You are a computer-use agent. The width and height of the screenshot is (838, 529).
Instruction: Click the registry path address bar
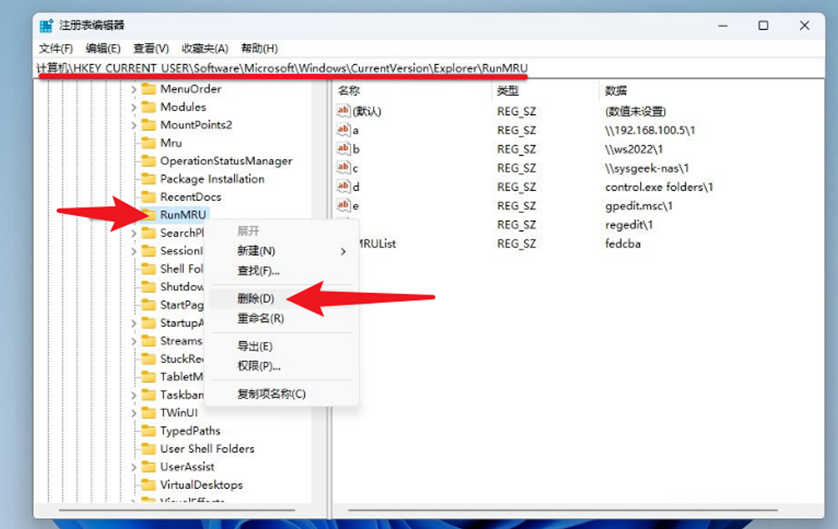(x=400, y=68)
